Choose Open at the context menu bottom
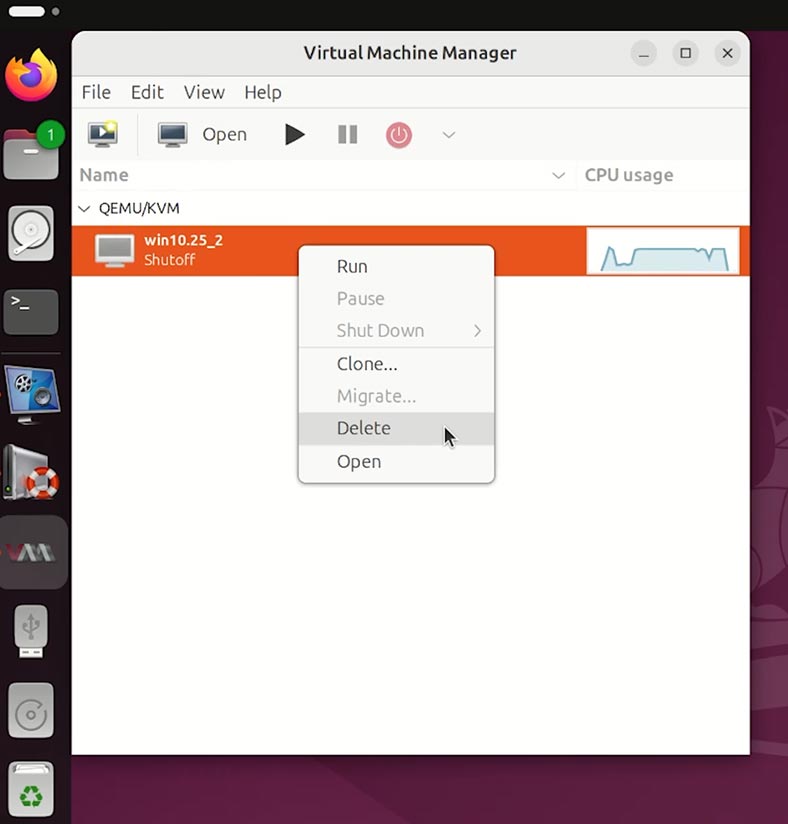 [x=396, y=461]
